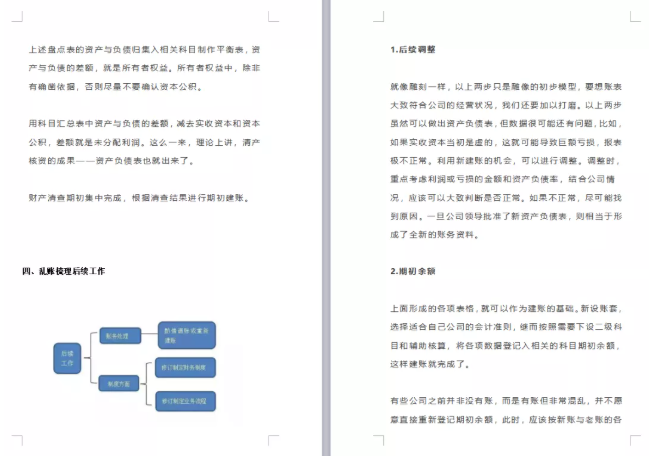Click the 酌情调账或重新建账 diagram box
This screenshot has width=667, height=456.
point(189,336)
